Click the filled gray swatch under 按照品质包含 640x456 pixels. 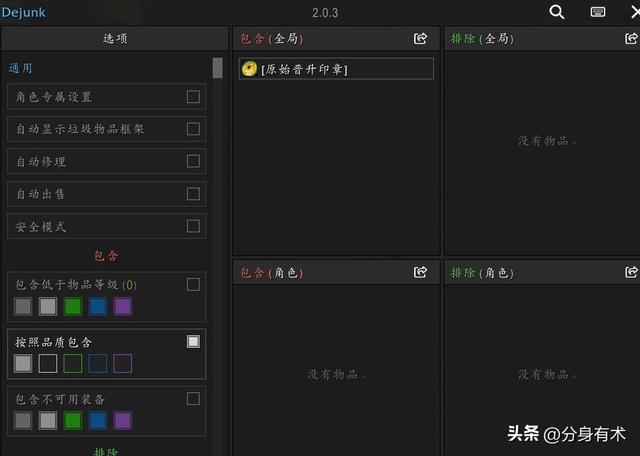(x=23, y=363)
